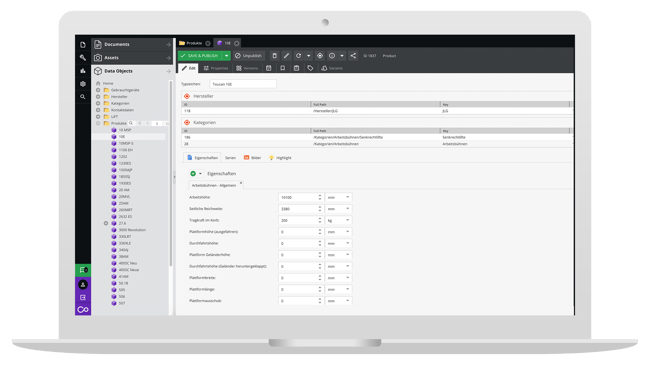Viewport: 650px width, 365px height.
Task: Select the 4005C Neu product
Action: click(x=128, y=263)
